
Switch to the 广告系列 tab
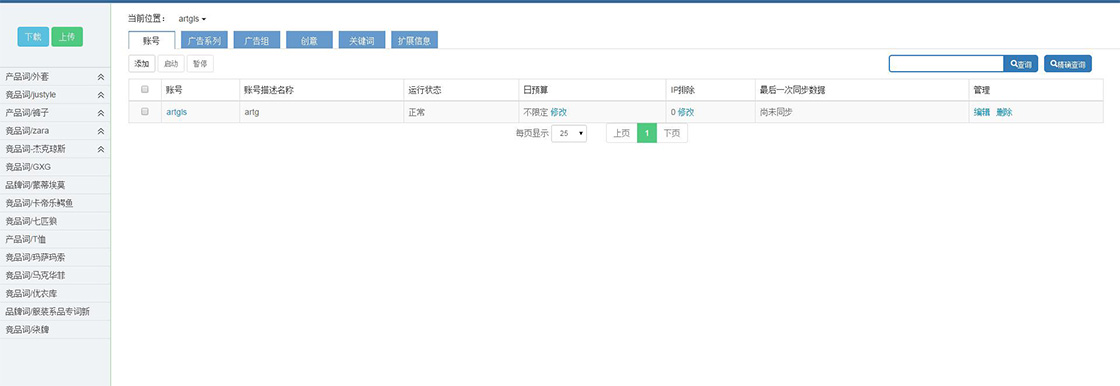point(204,41)
